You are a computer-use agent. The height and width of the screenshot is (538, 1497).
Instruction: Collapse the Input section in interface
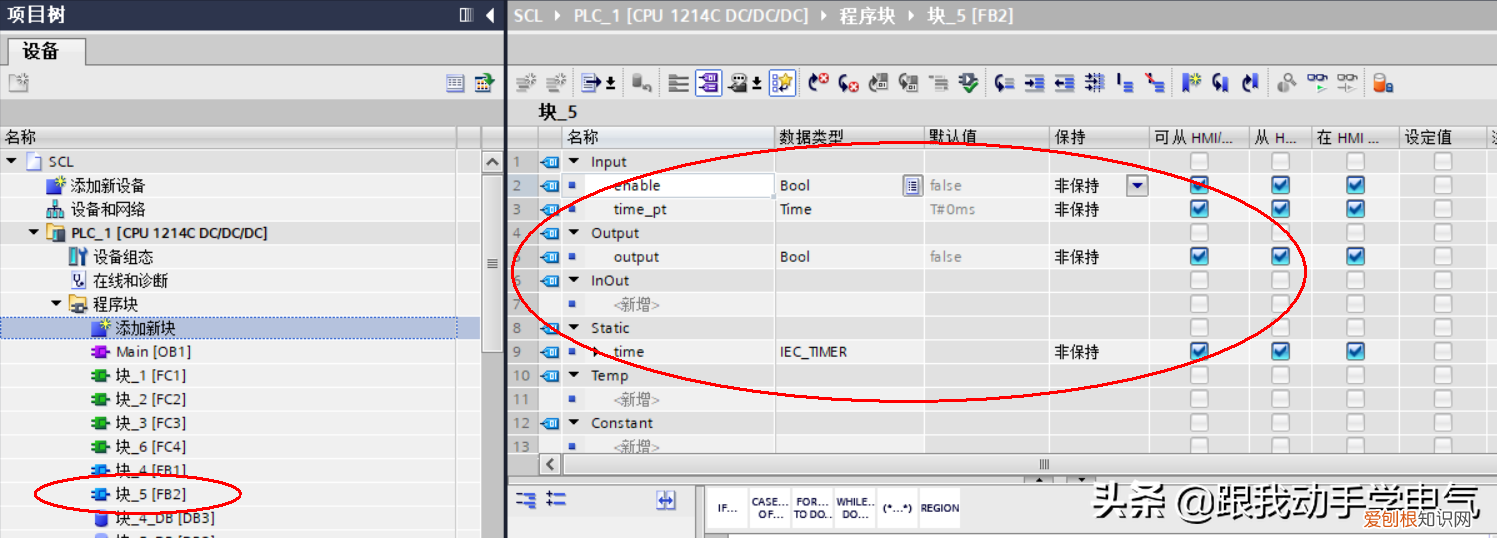pyautogui.click(x=575, y=161)
